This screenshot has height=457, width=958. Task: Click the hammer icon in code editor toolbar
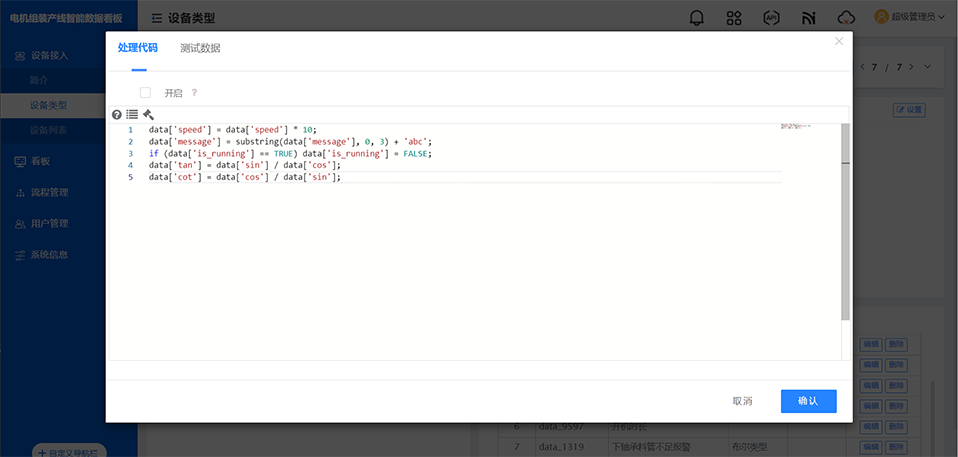click(x=148, y=115)
